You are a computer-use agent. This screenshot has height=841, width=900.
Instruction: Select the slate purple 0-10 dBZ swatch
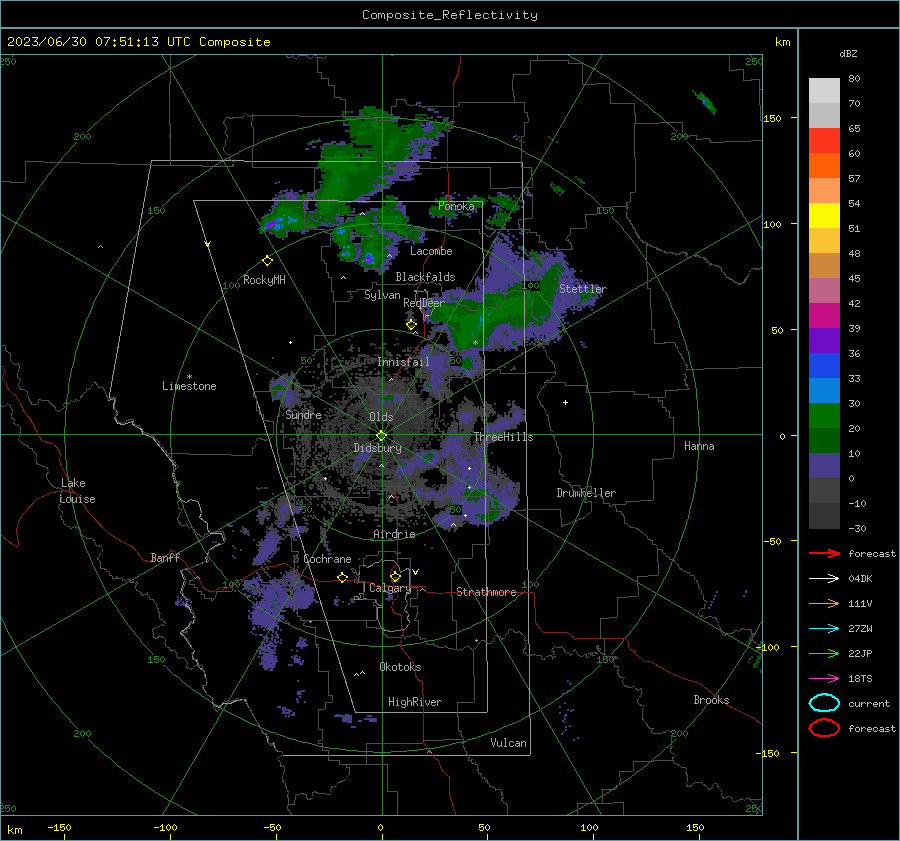click(x=824, y=466)
